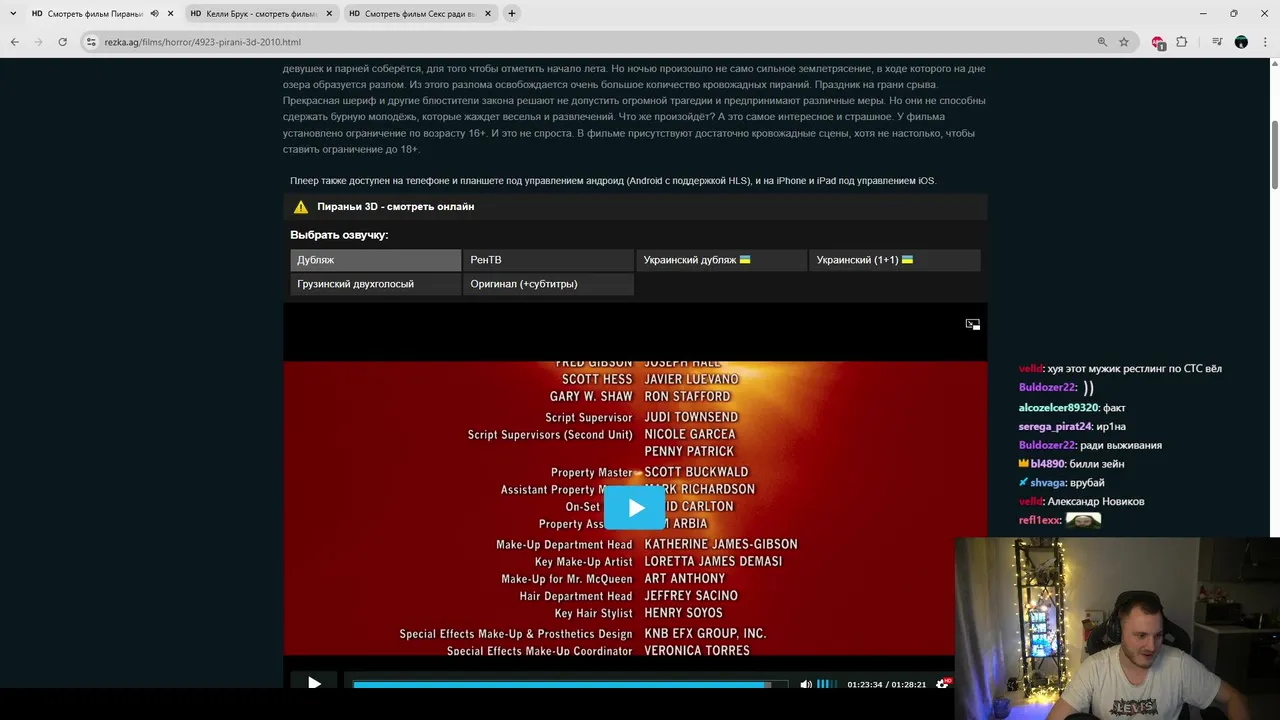The width and height of the screenshot is (1280, 720).
Task: Select the Дубляж voiceover option
Action: (x=375, y=260)
